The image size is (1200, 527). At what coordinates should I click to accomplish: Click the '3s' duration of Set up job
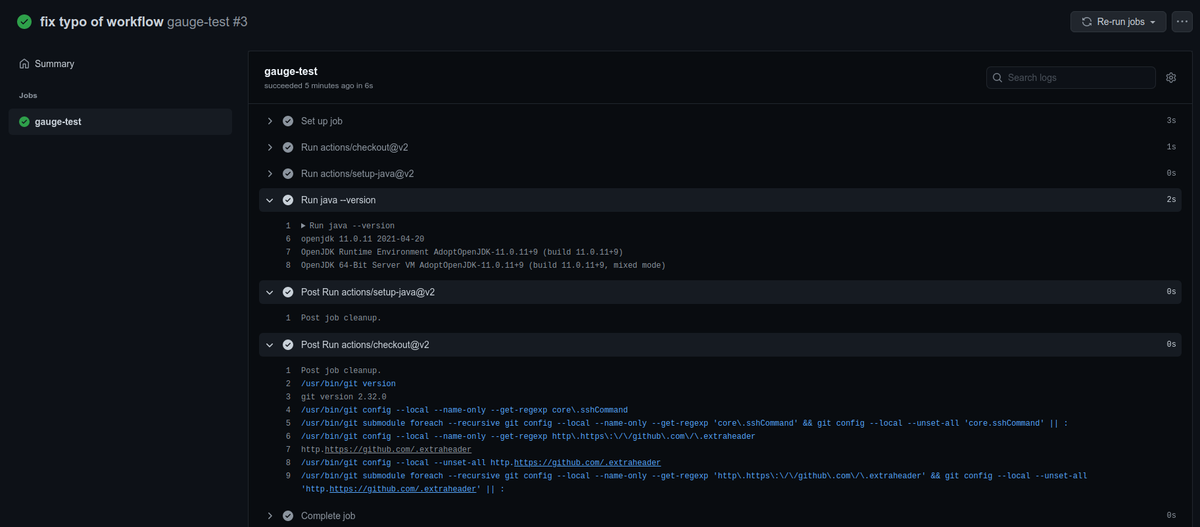coord(1171,121)
